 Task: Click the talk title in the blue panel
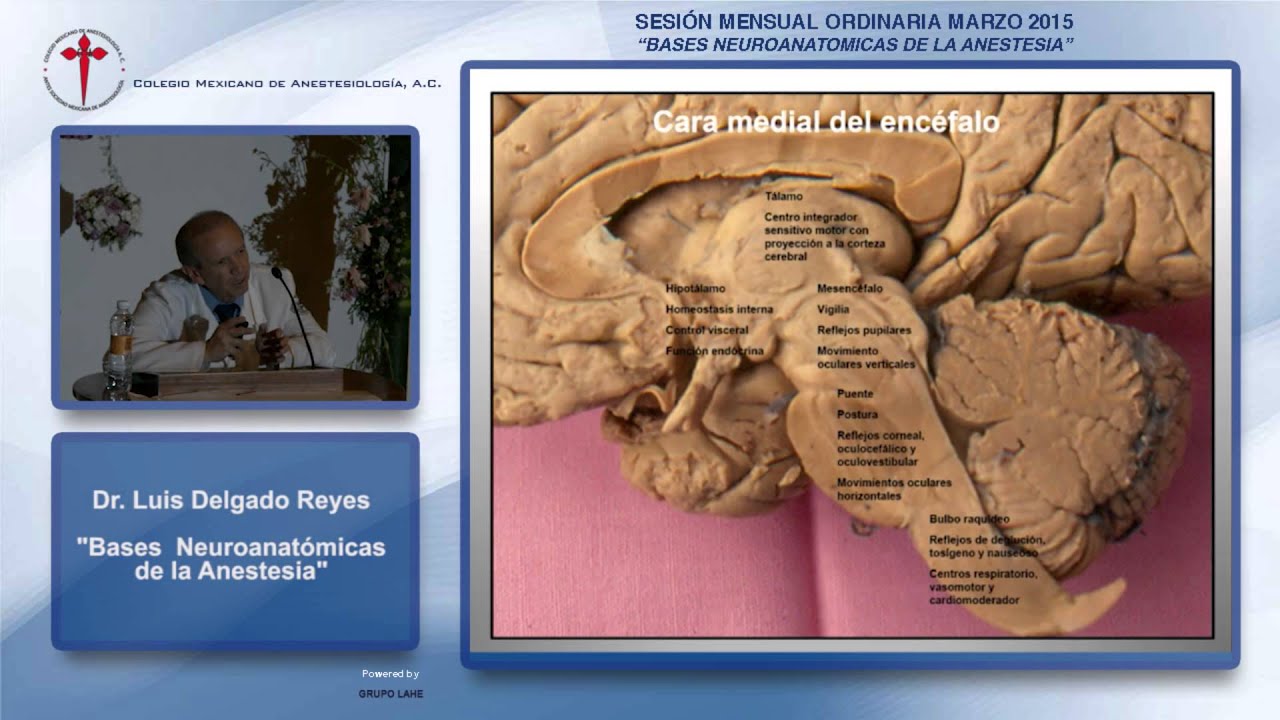coord(231,559)
